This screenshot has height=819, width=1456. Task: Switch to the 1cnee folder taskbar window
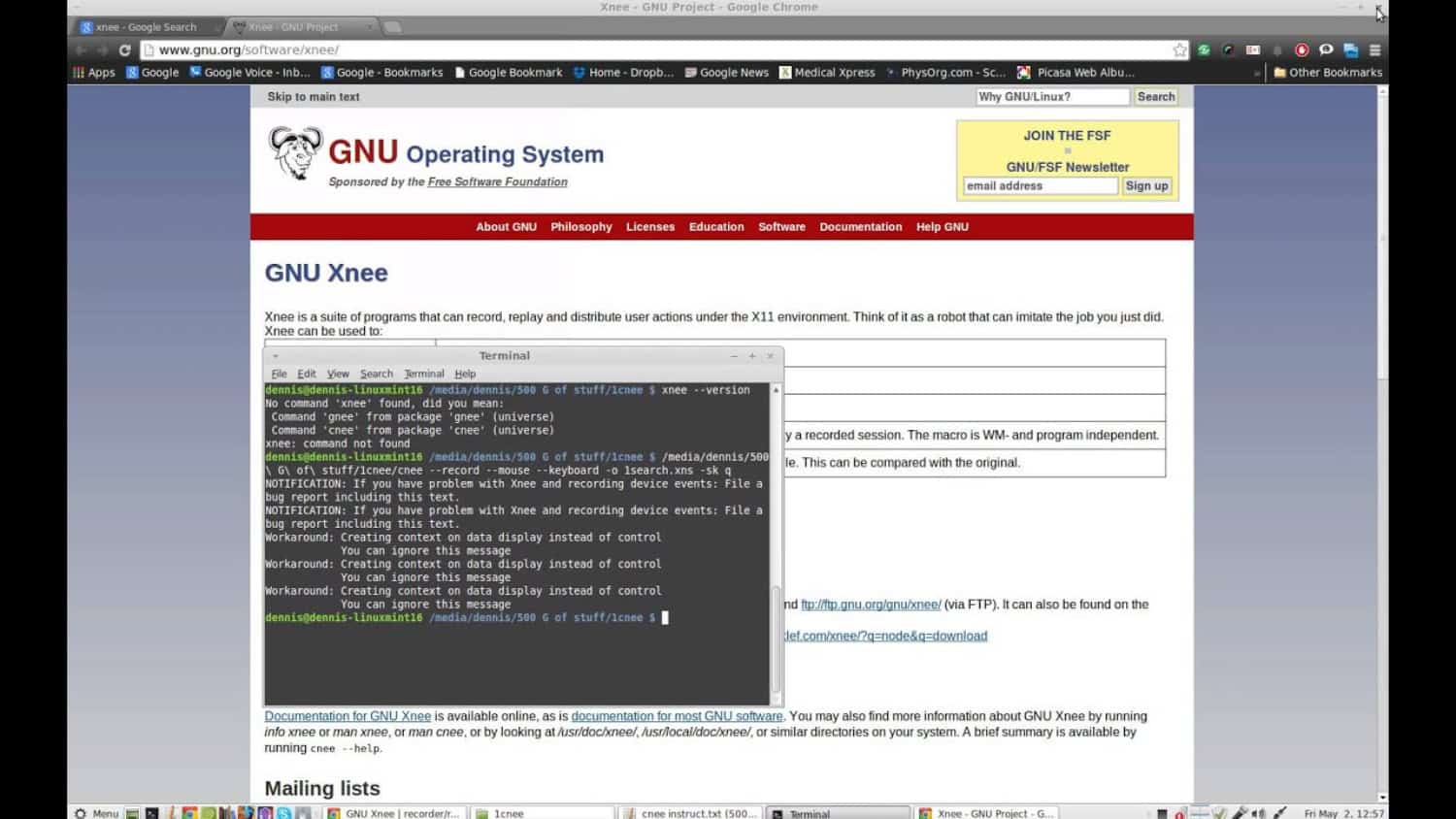tap(543, 813)
